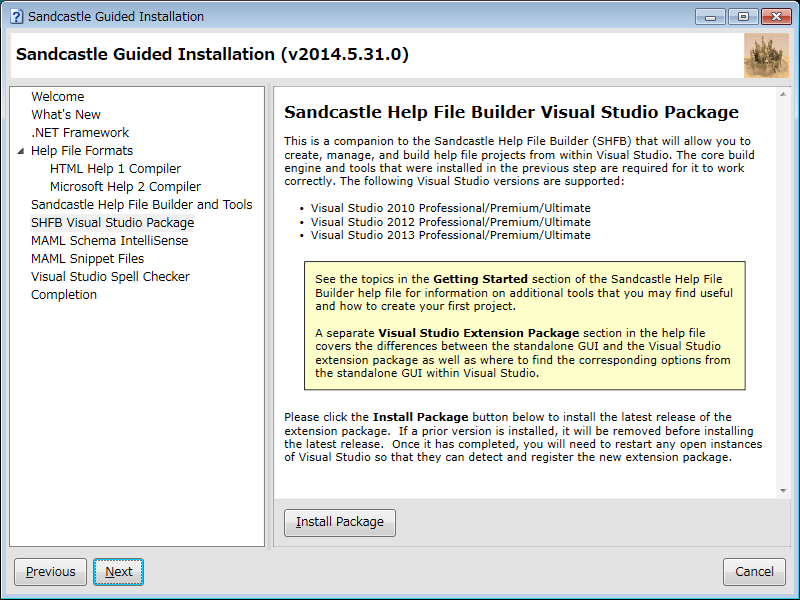
Task: Click the sandcastle logo image
Action: coord(766,56)
